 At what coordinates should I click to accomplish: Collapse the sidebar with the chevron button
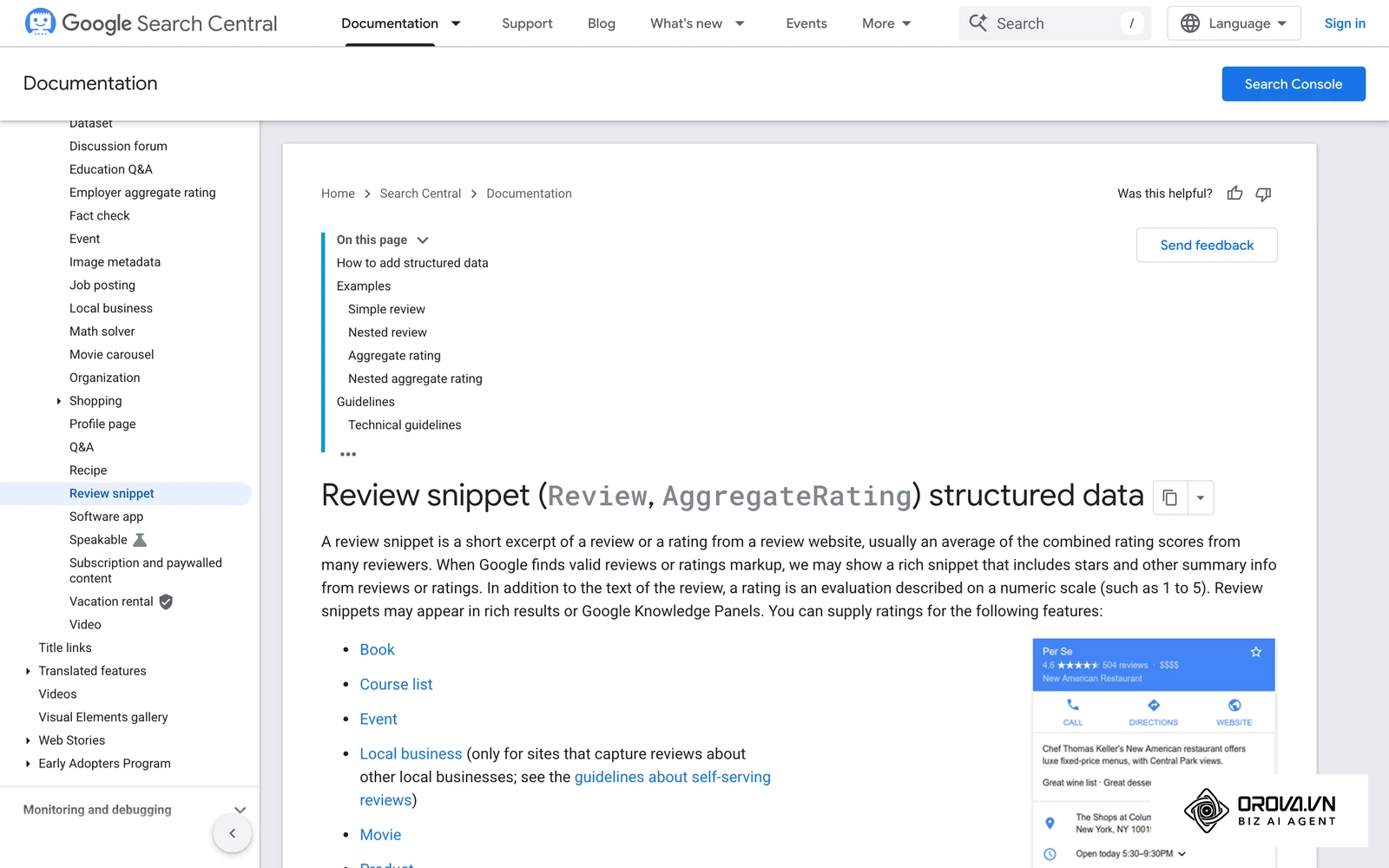point(232,833)
